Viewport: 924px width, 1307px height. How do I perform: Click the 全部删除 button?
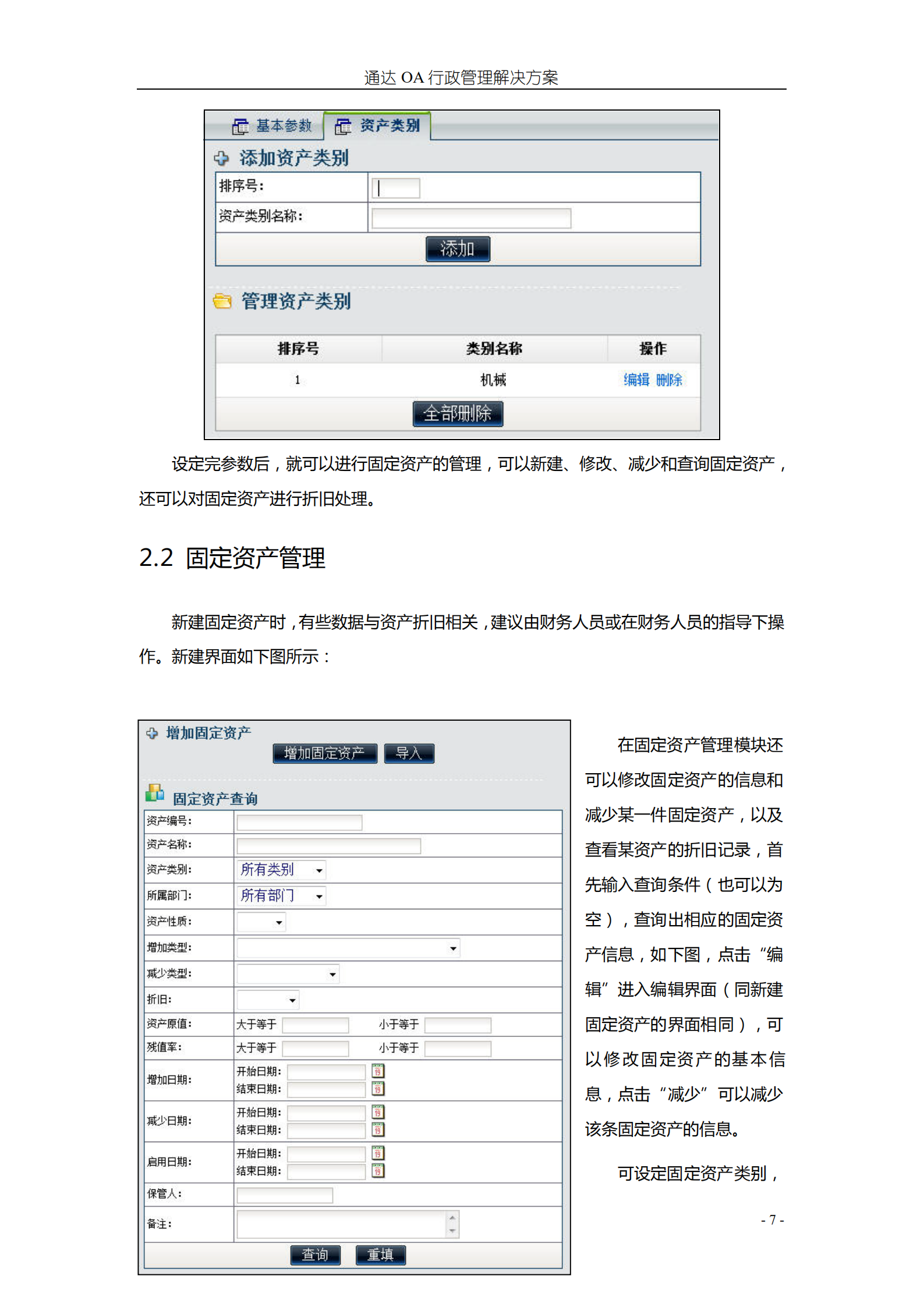click(x=458, y=413)
